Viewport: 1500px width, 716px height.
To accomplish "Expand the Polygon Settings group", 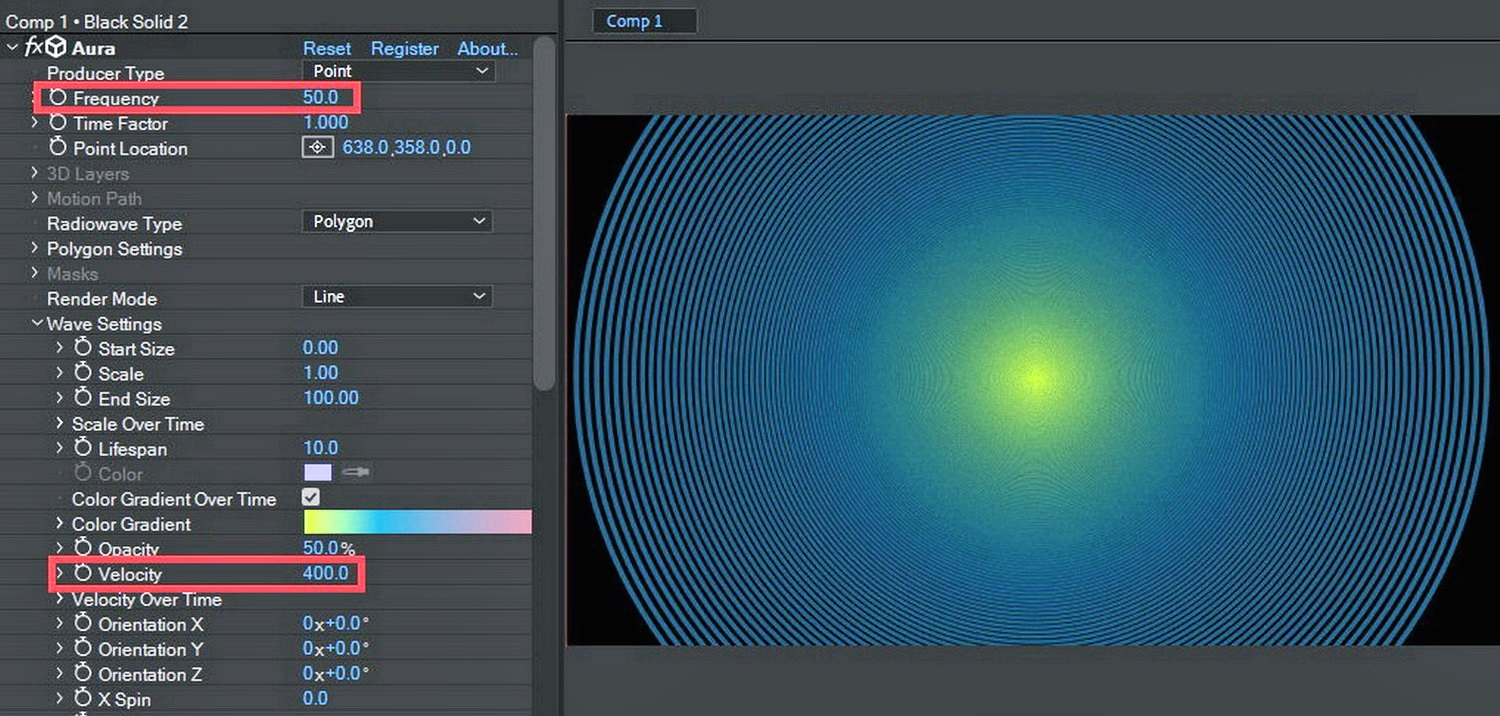I will click(35, 248).
